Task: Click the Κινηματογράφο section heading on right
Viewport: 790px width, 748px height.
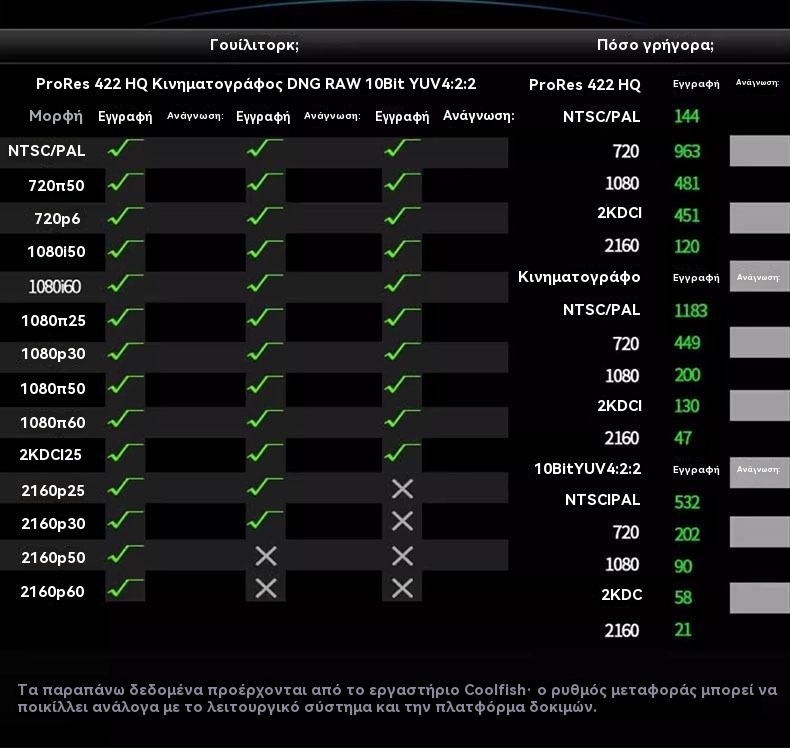Action: click(579, 277)
